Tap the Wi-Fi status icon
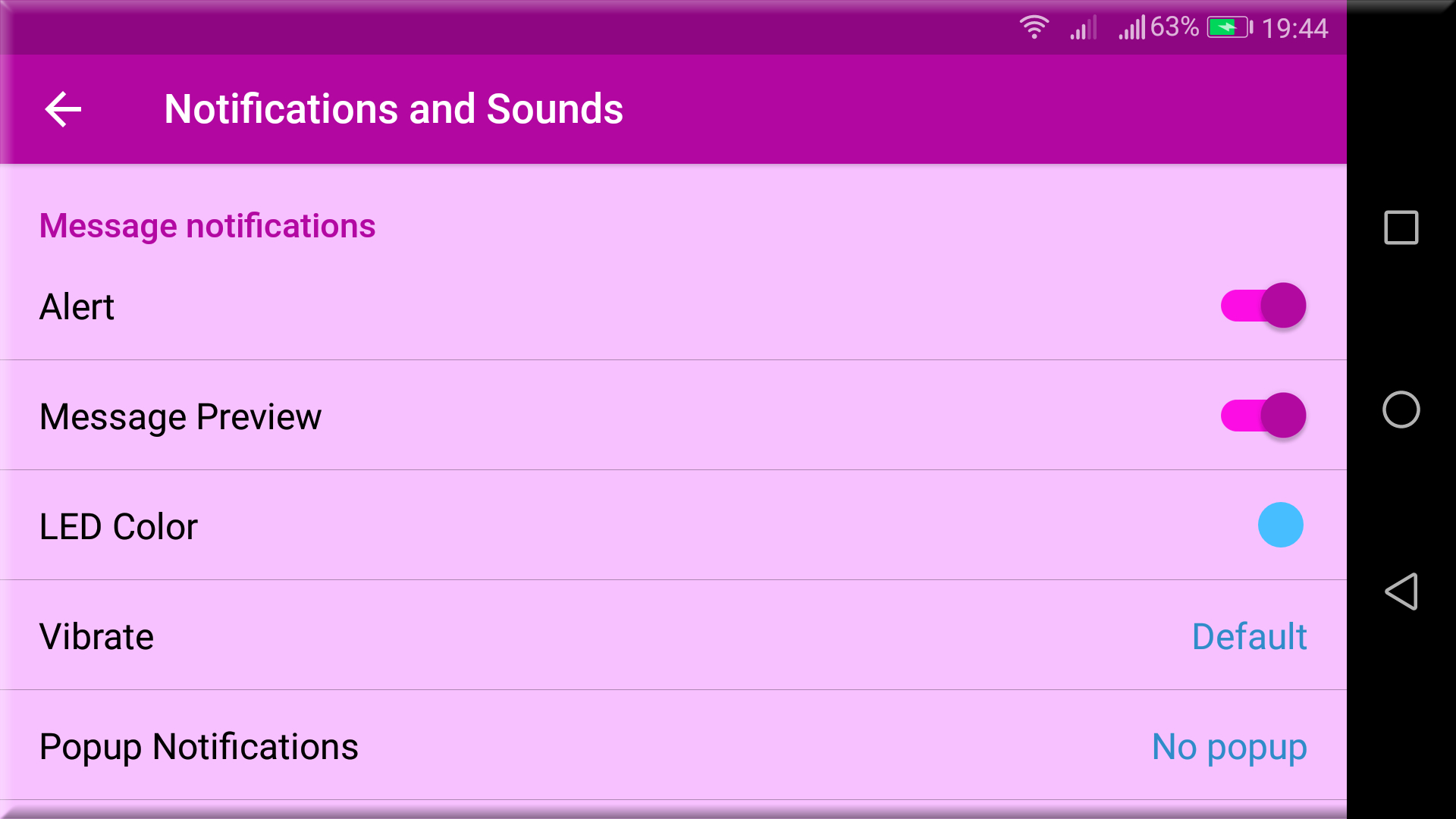 1034,27
